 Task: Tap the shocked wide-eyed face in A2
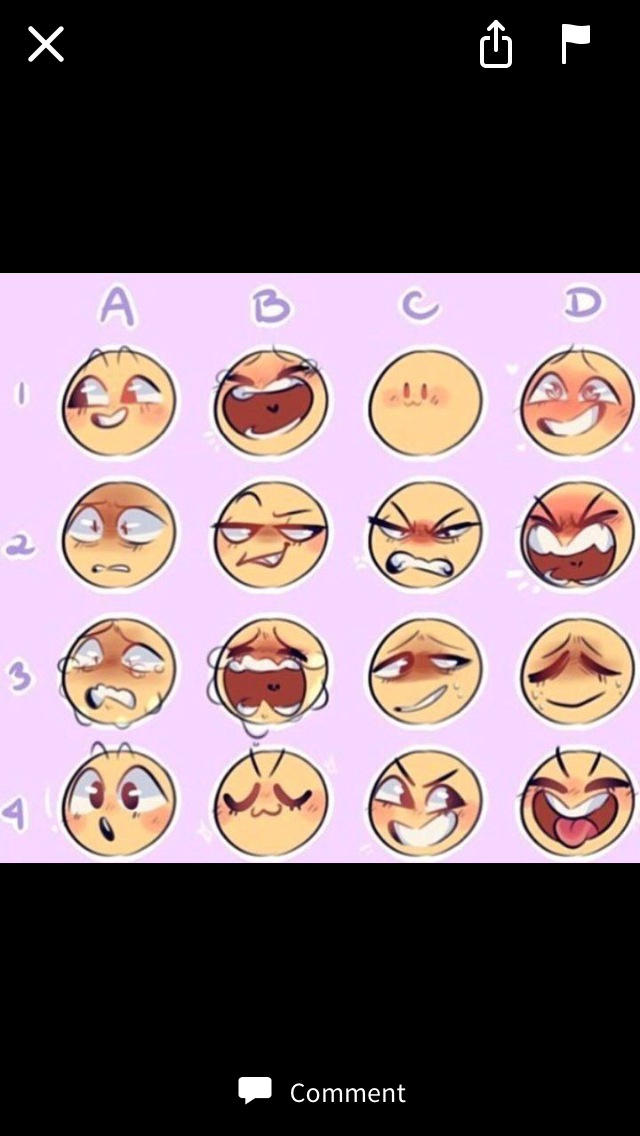(118, 535)
